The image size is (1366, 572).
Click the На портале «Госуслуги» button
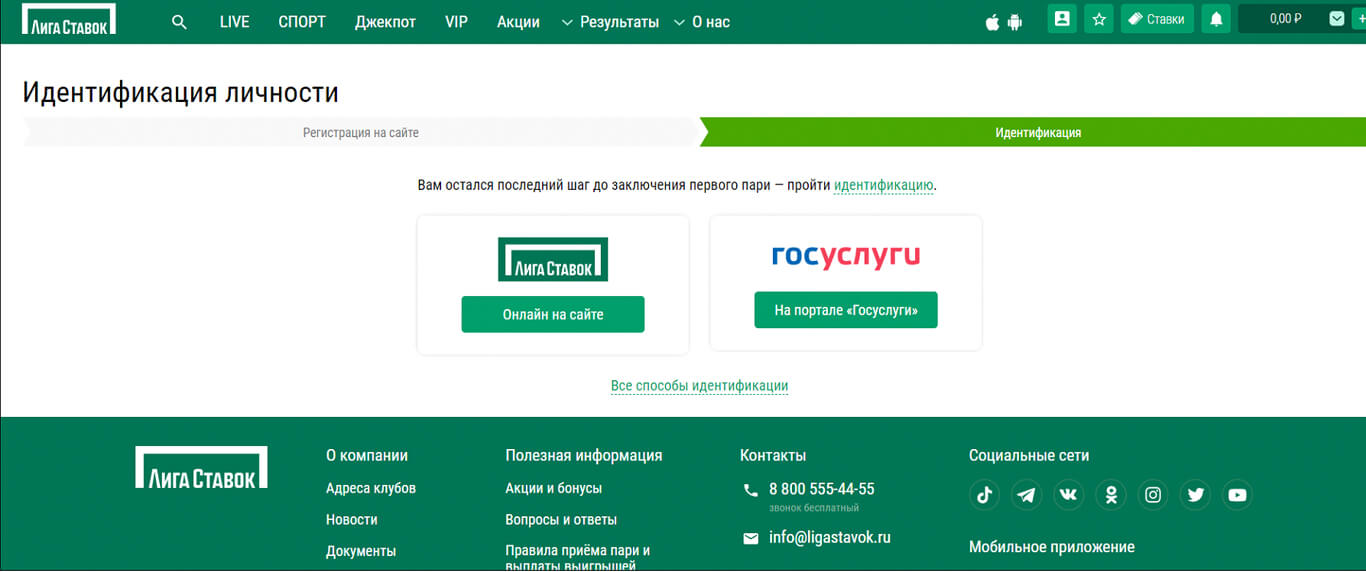point(846,310)
